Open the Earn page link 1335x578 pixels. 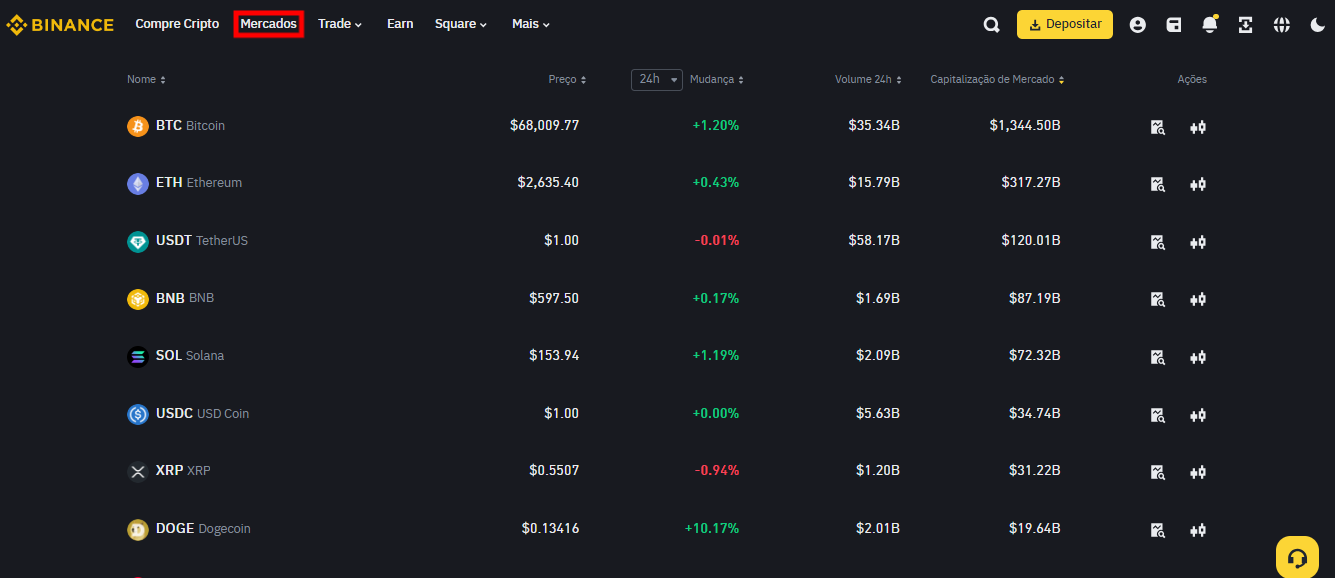pos(400,24)
